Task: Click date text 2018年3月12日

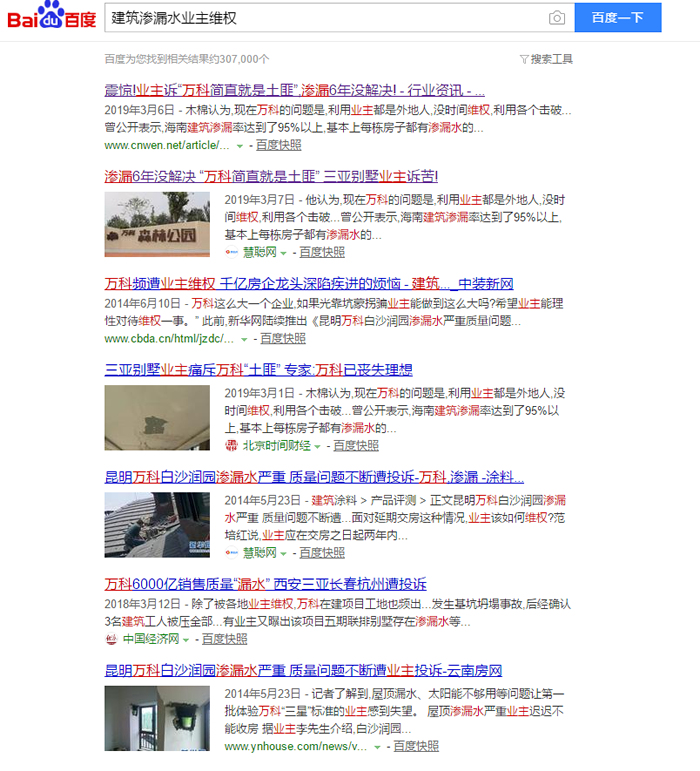Action: click(x=143, y=604)
